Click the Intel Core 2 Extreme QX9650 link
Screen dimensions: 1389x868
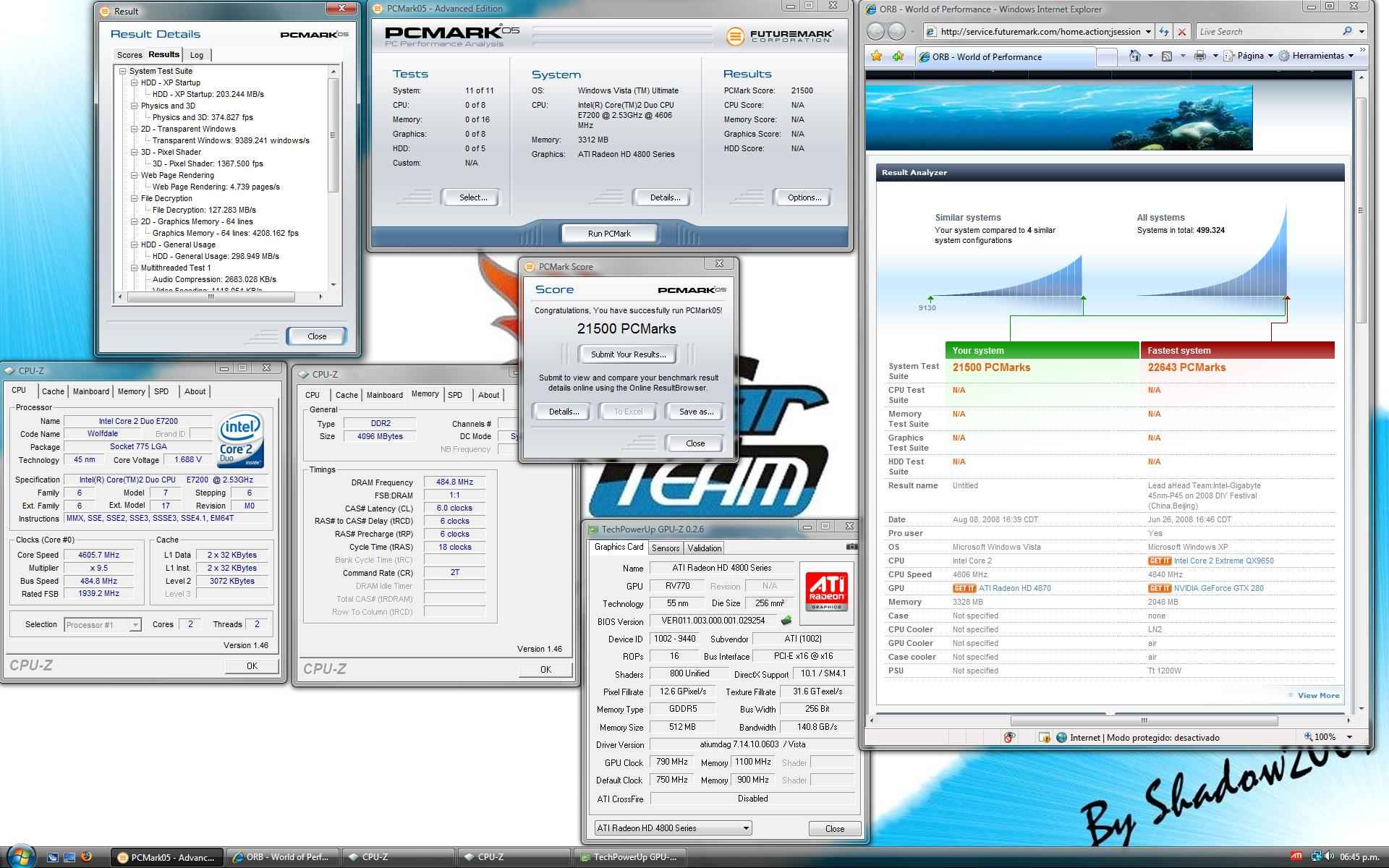pos(1223,561)
